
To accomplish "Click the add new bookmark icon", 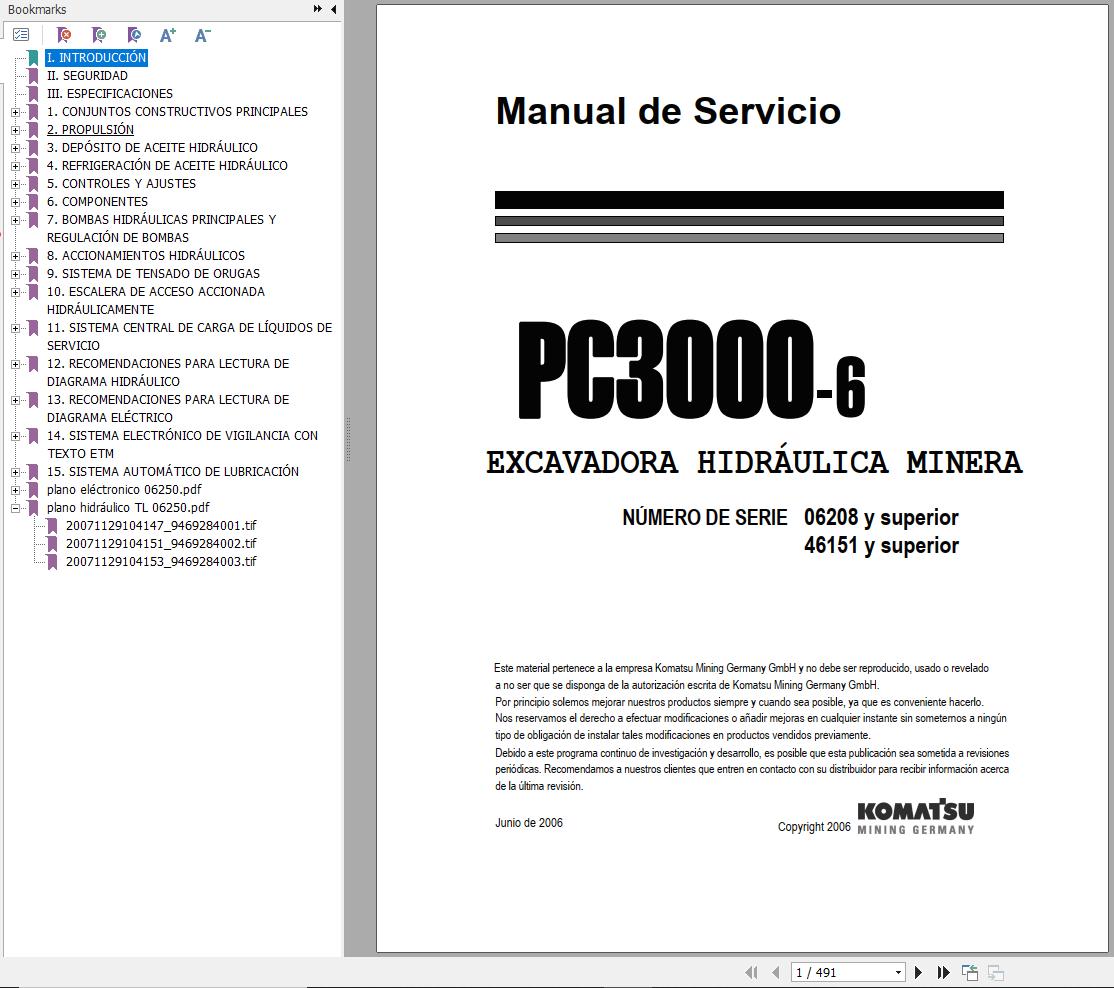I will (x=99, y=35).
